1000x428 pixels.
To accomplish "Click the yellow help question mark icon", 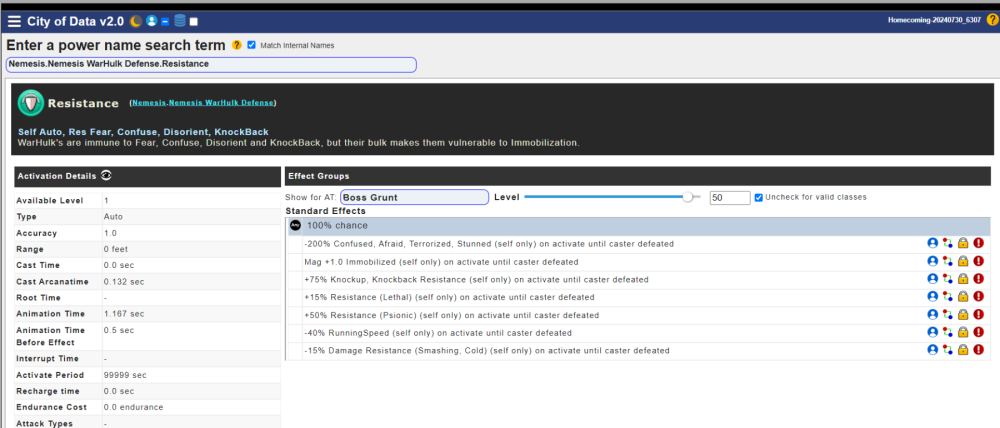I will [237, 45].
